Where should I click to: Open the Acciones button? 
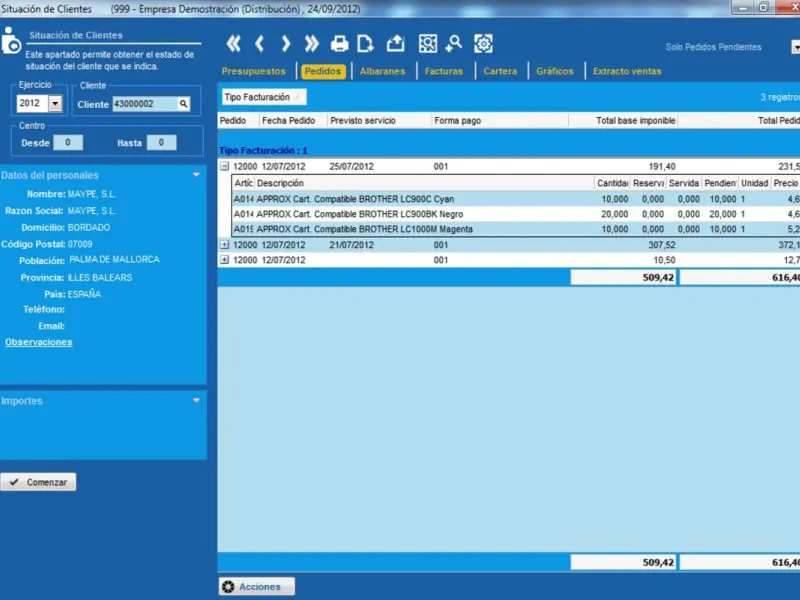click(257, 587)
